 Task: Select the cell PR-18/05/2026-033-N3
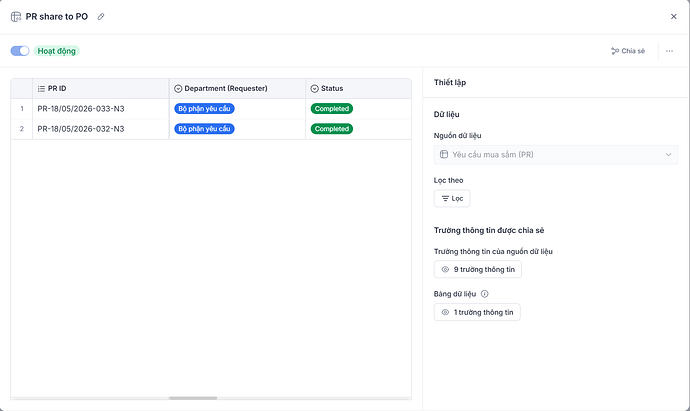point(101,109)
